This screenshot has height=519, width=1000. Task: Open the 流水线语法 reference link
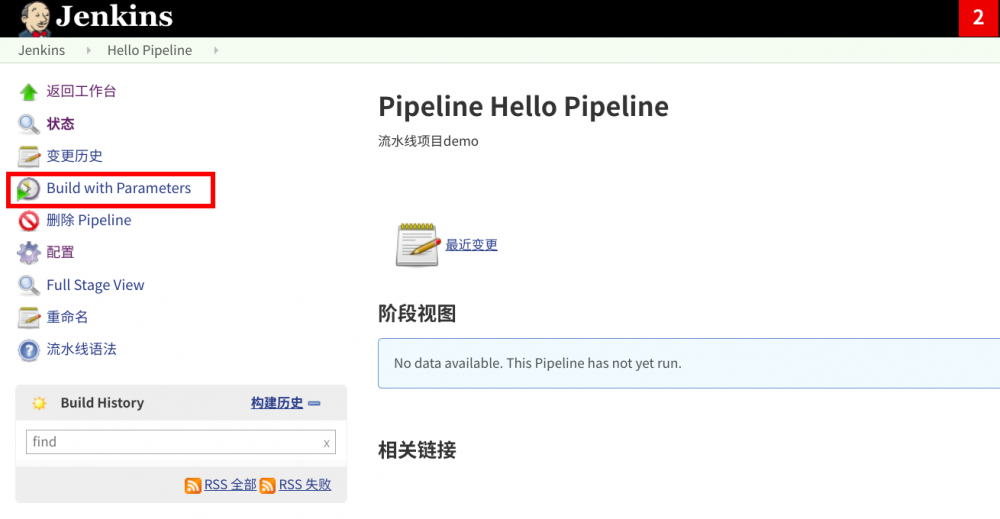point(81,349)
